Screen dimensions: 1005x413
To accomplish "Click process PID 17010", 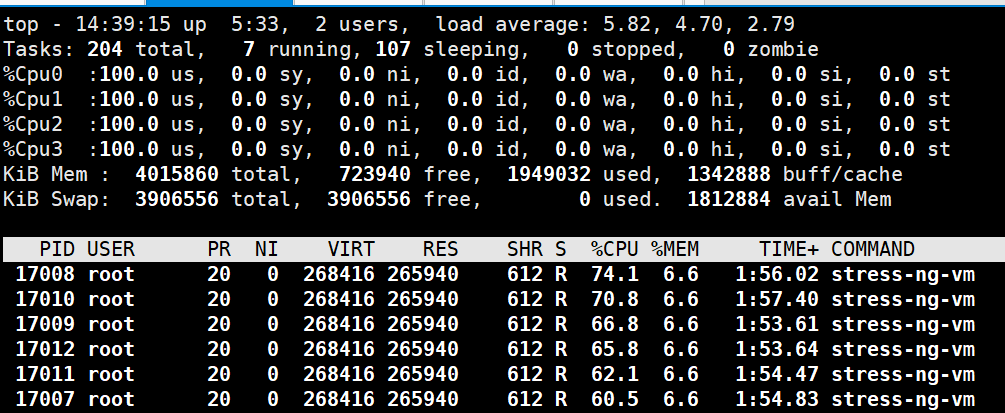I will (x=45, y=299).
